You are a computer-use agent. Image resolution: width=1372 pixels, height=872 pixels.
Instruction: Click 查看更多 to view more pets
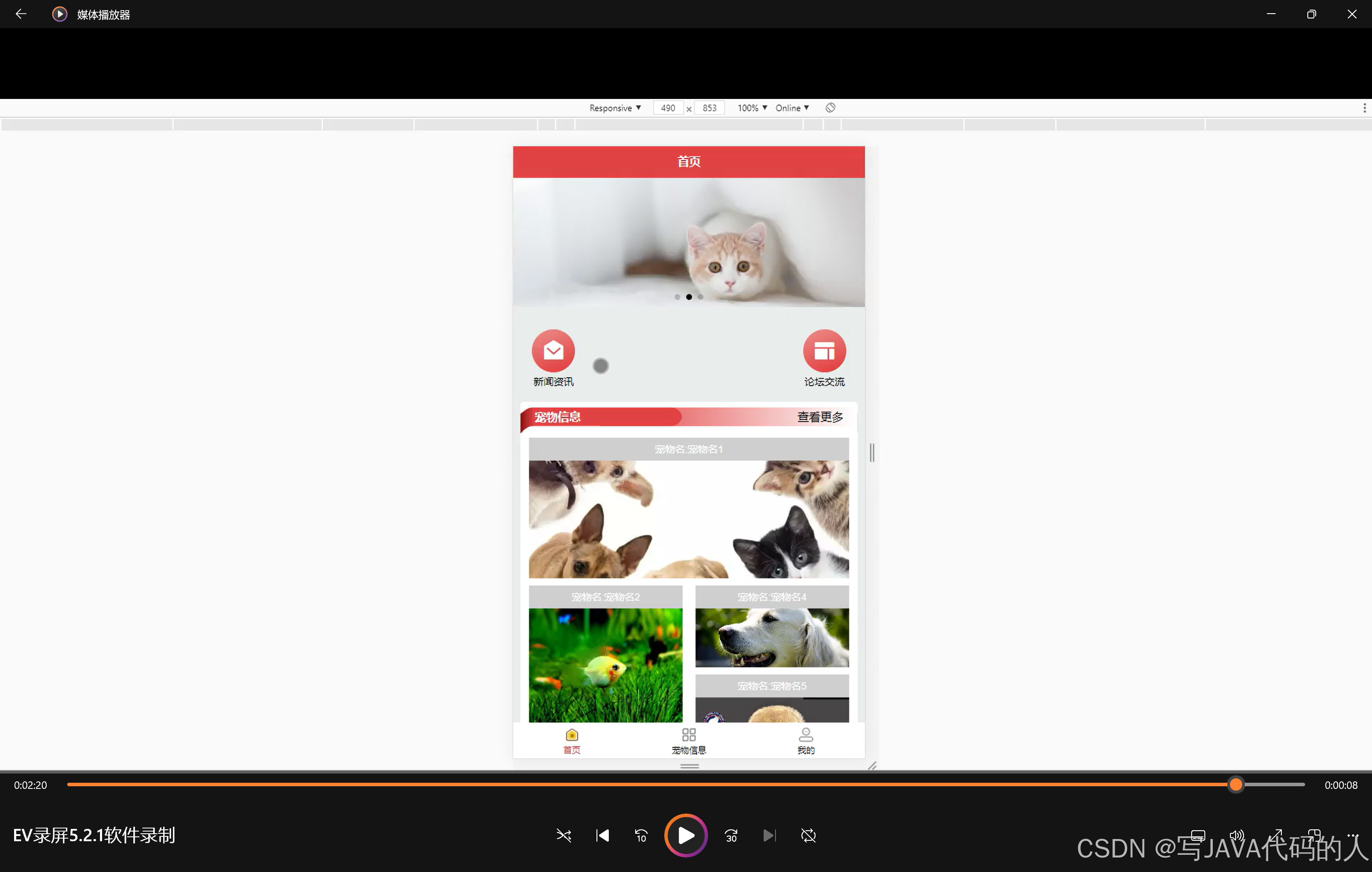(x=820, y=417)
